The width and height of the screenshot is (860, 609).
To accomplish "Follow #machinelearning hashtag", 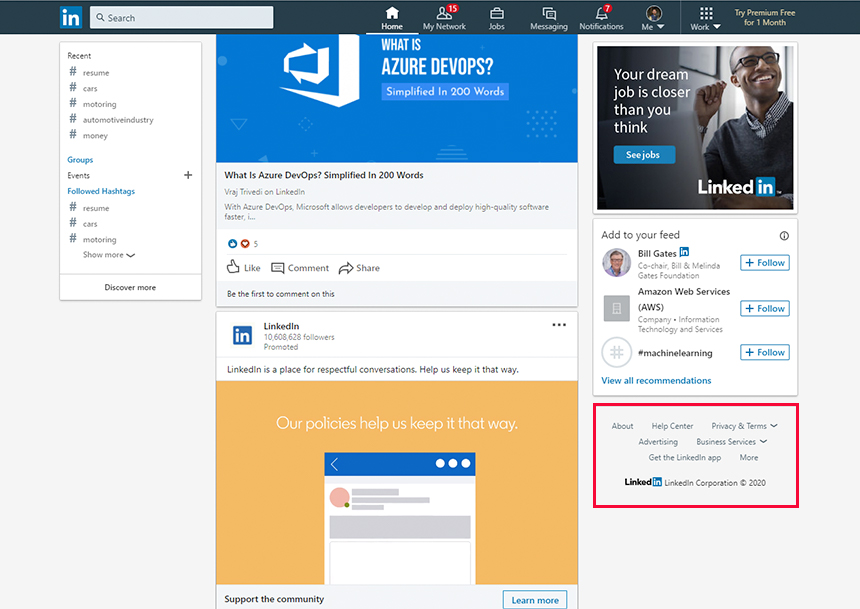I will pyautogui.click(x=765, y=352).
